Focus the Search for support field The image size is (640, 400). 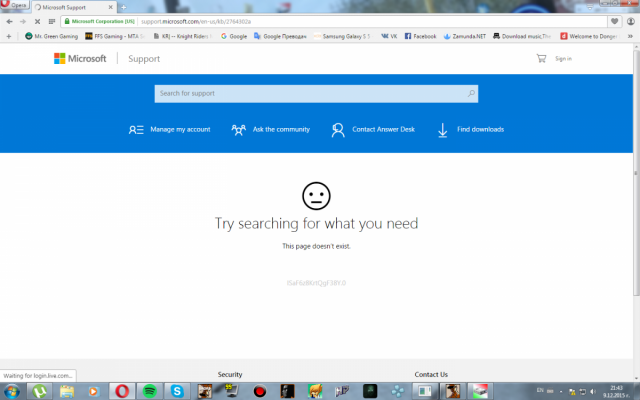pos(310,93)
